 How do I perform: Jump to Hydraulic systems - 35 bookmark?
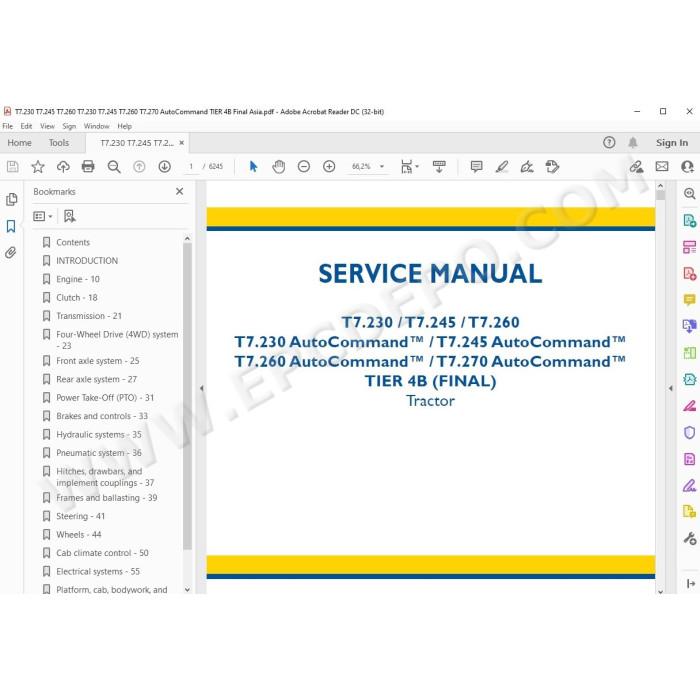[x=99, y=434]
